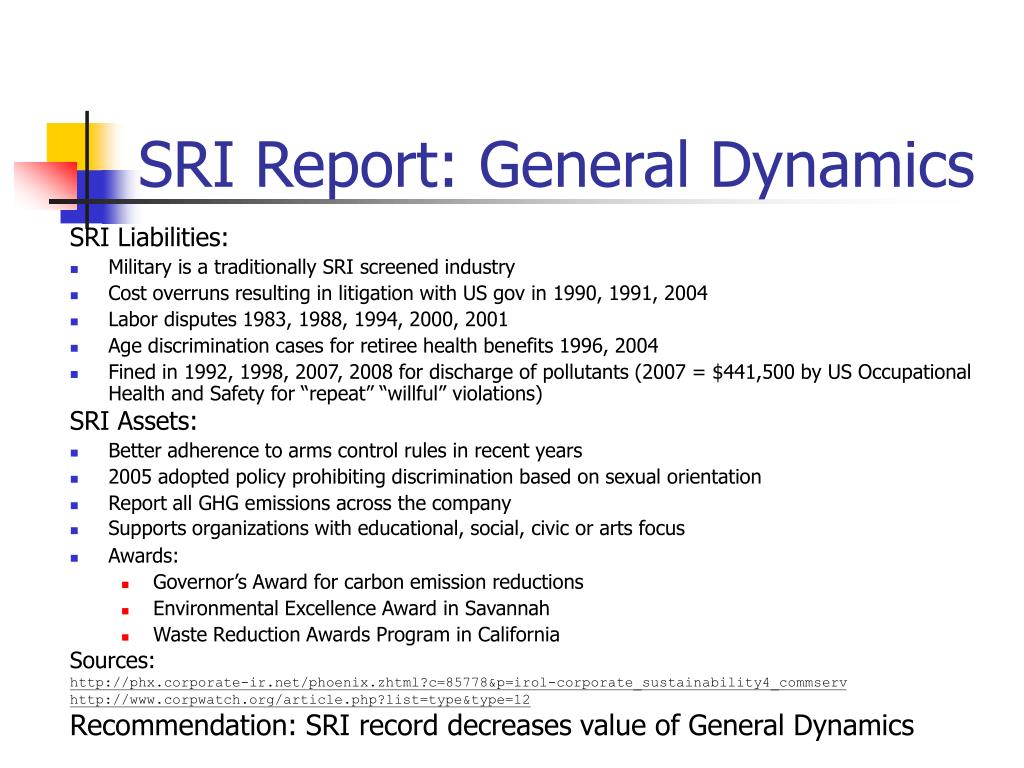Click the 'Age discrimination cases' bullet
1024x768 pixels.
(x=383, y=345)
